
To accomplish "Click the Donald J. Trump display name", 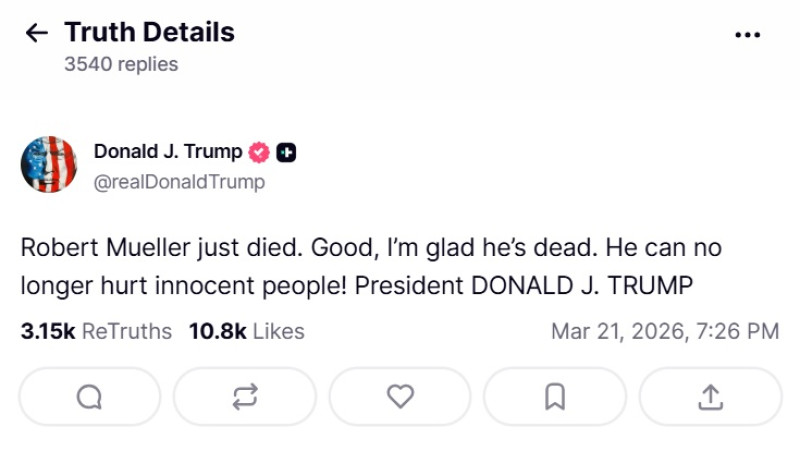I will coord(168,152).
